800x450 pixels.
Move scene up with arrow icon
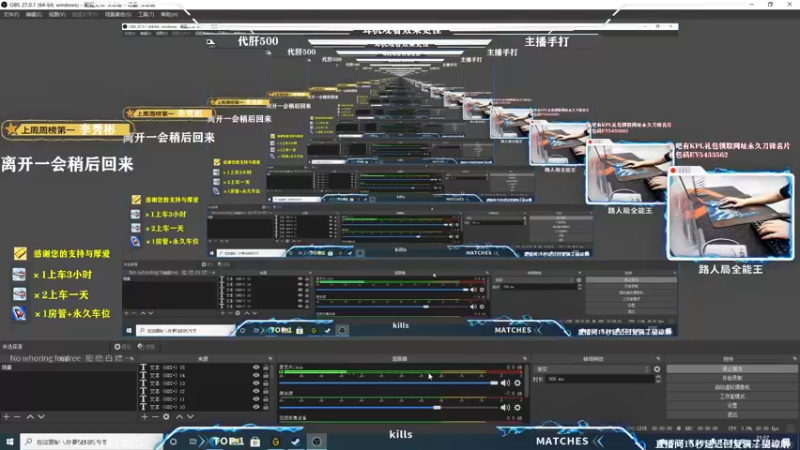(30, 417)
